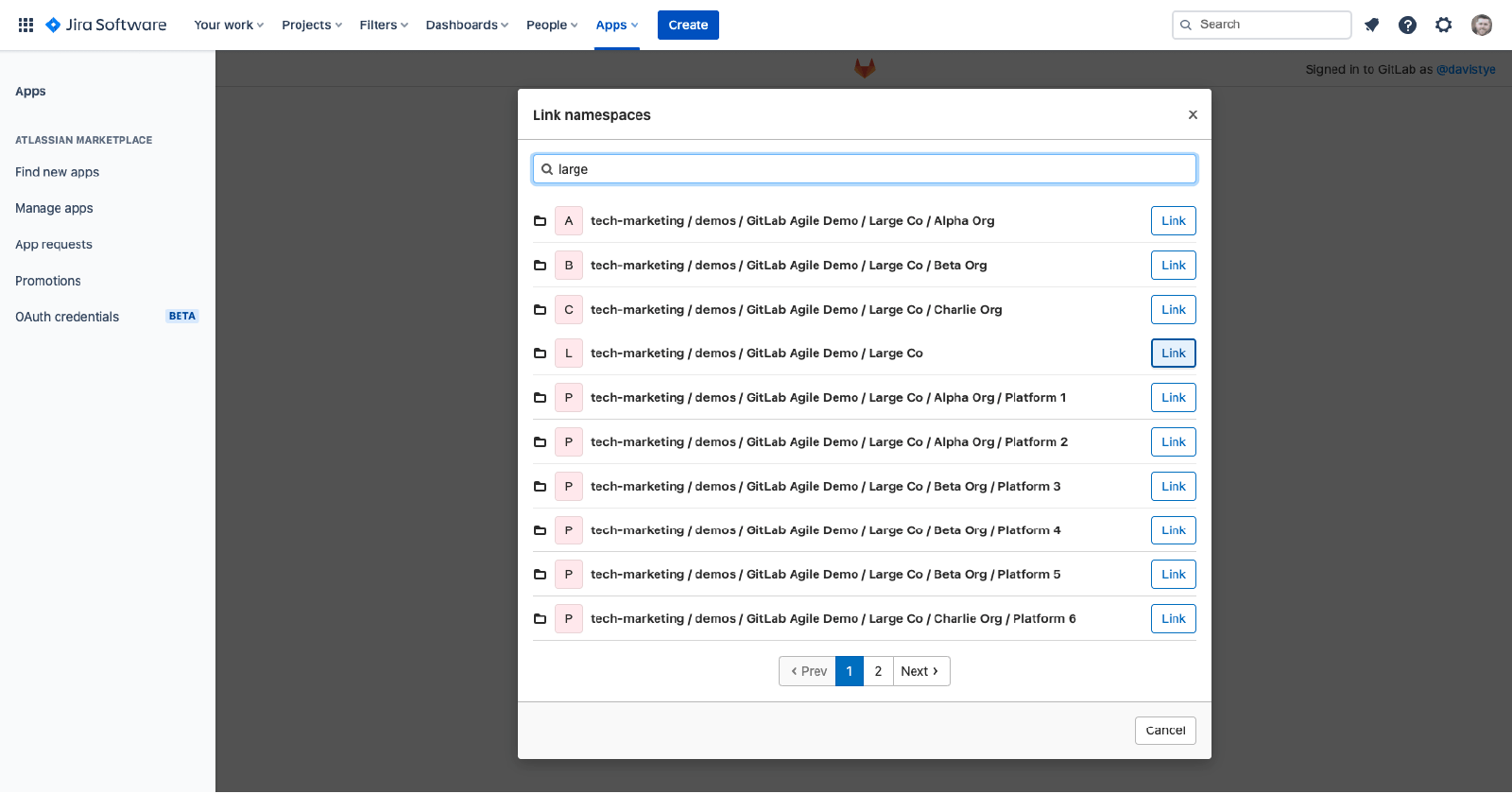Link the Large Co namespace
Image resolution: width=1512 pixels, height=794 pixels.
tap(1173, 354)
